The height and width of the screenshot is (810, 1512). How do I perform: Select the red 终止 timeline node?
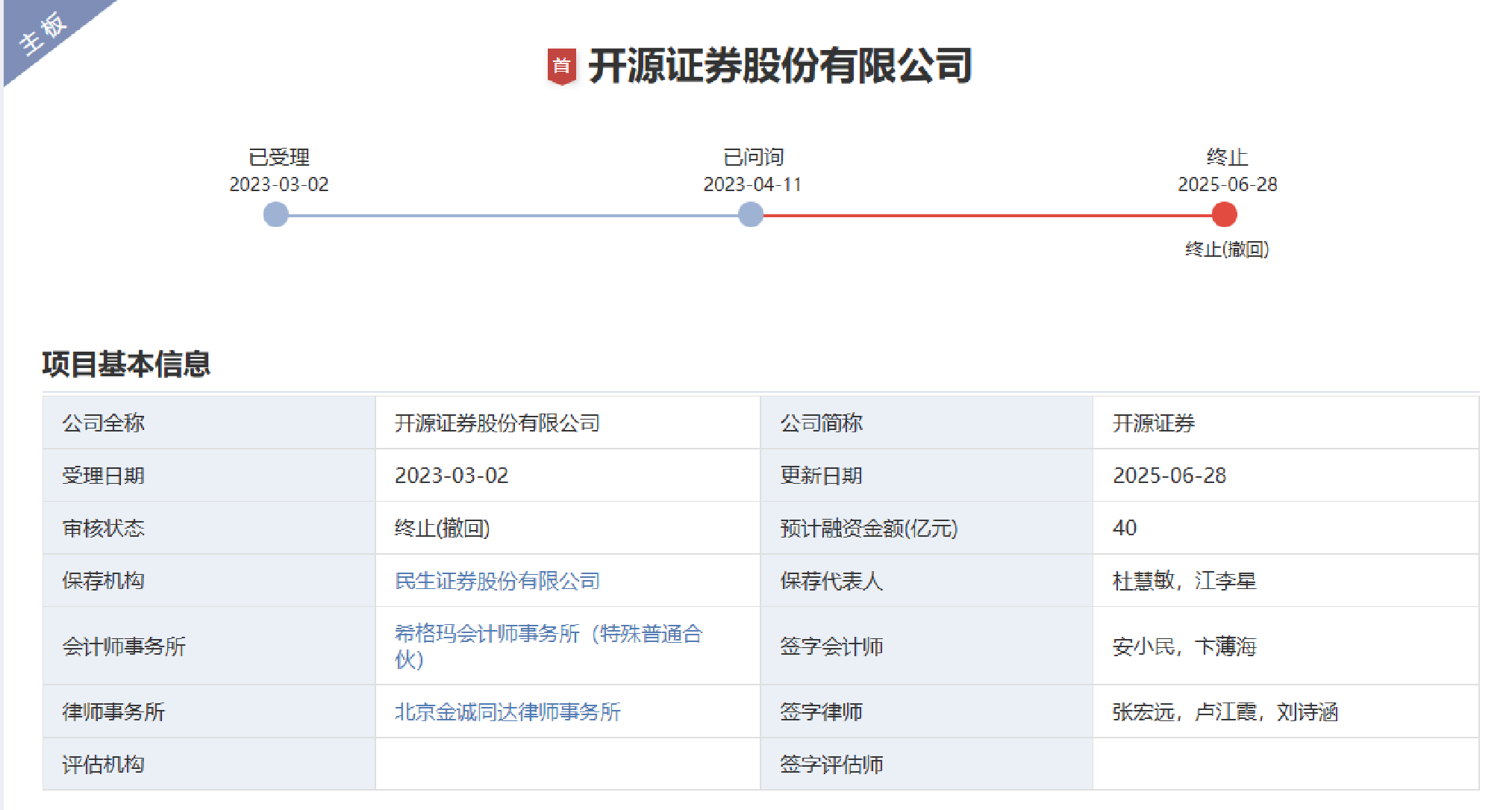(x=1225, y=215)
